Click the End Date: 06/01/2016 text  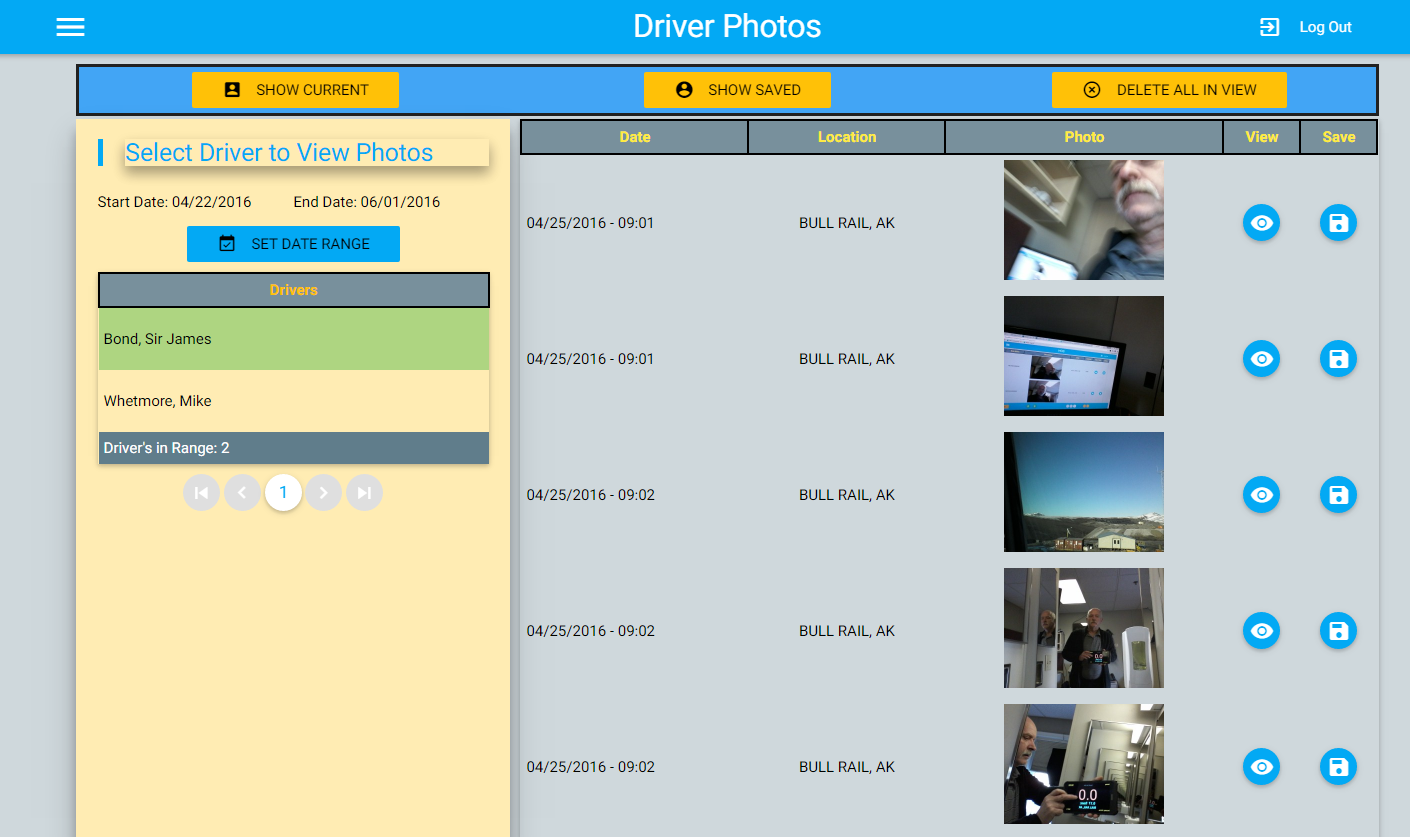(x=367, y=202)
